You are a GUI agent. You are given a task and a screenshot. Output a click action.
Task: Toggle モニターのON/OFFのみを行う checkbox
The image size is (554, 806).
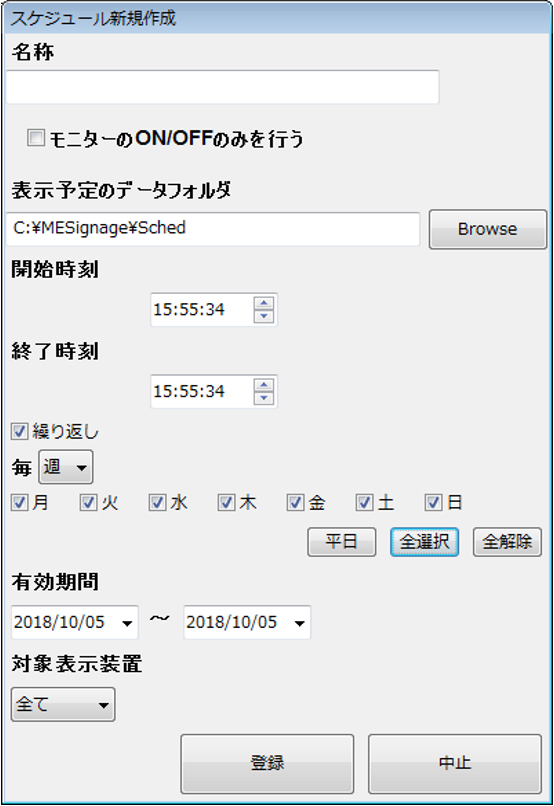[35, 138]
